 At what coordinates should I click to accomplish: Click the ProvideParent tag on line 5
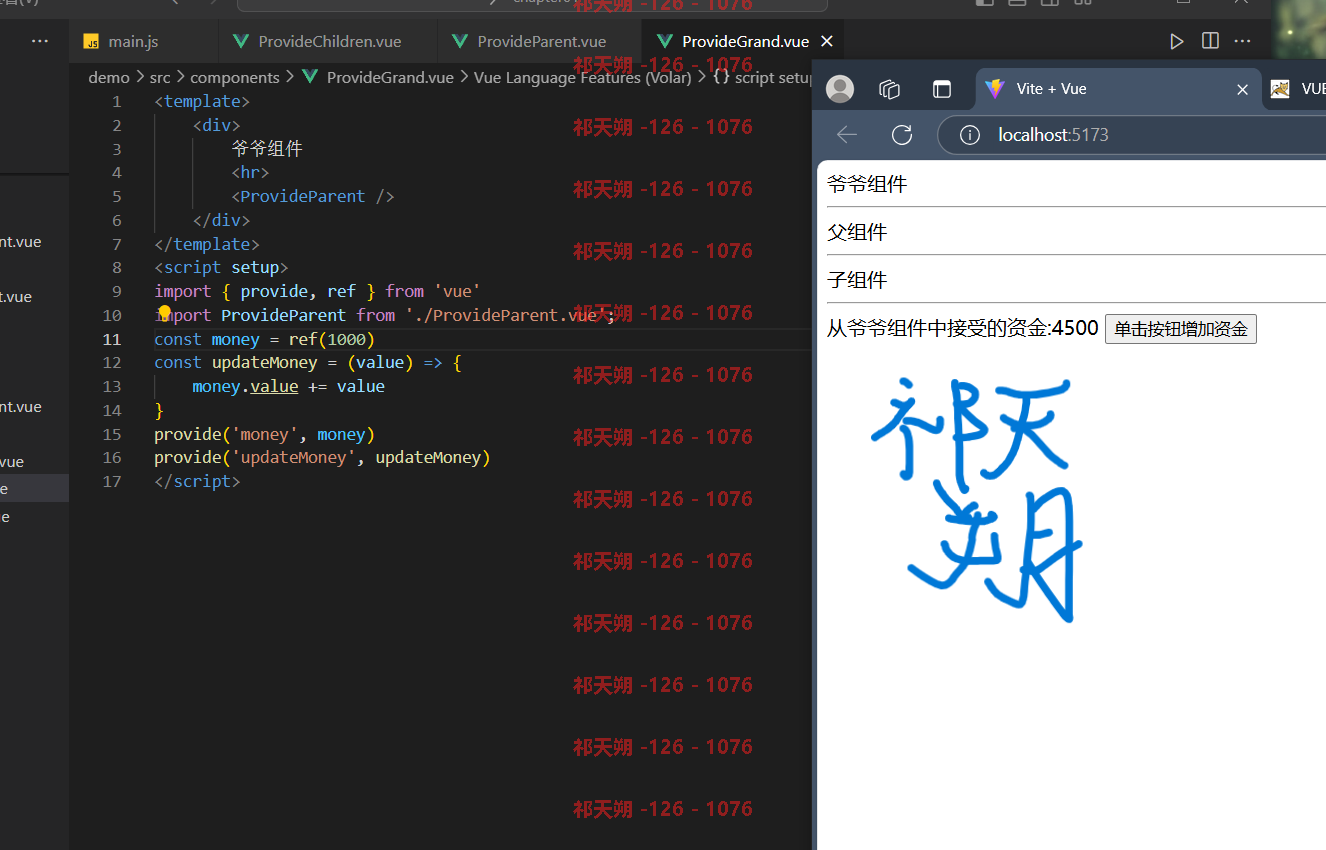(x=303, y=196)
